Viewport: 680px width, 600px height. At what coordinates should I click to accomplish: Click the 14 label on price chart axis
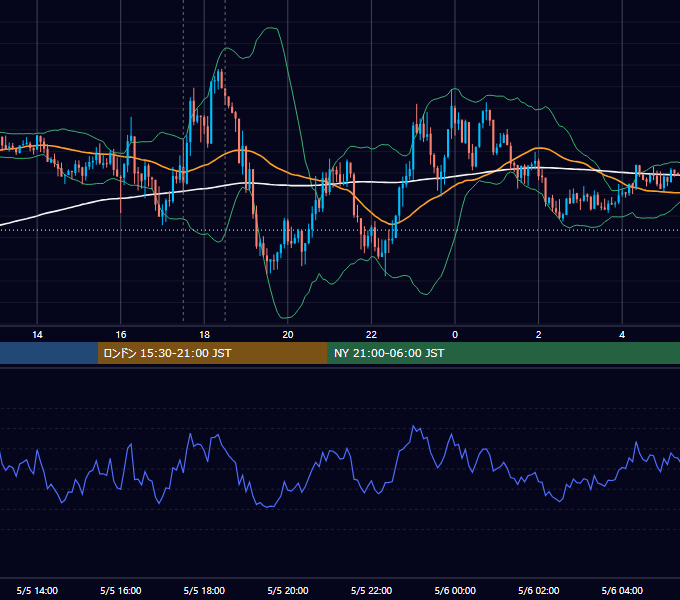[x=37, y=335]
